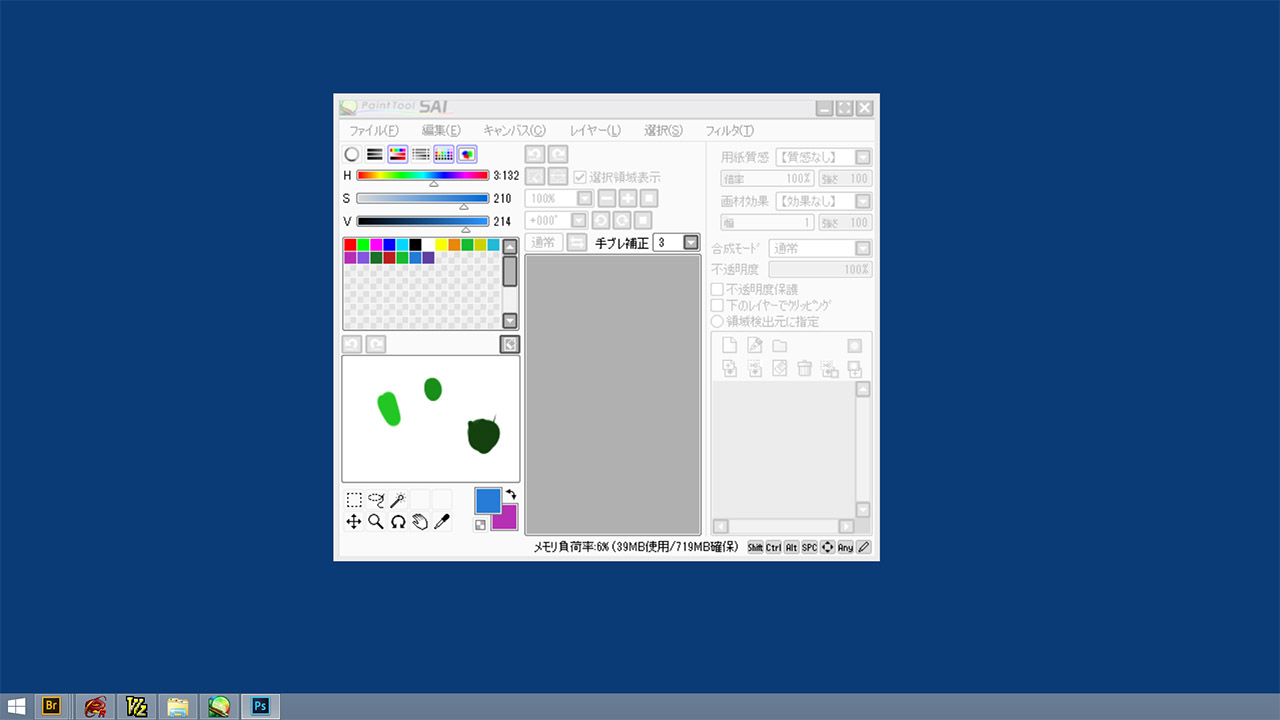Toggle the 選択領域表示 checkbox

tap(580, 177)
